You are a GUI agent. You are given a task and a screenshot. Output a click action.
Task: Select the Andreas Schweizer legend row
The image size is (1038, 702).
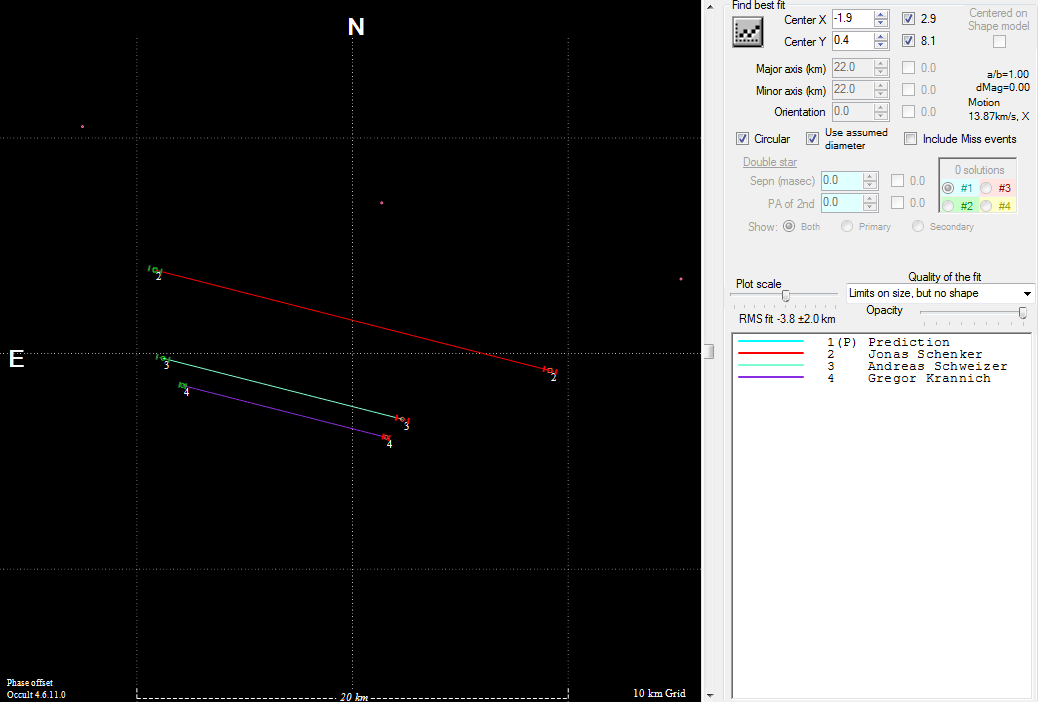[882, 366]
